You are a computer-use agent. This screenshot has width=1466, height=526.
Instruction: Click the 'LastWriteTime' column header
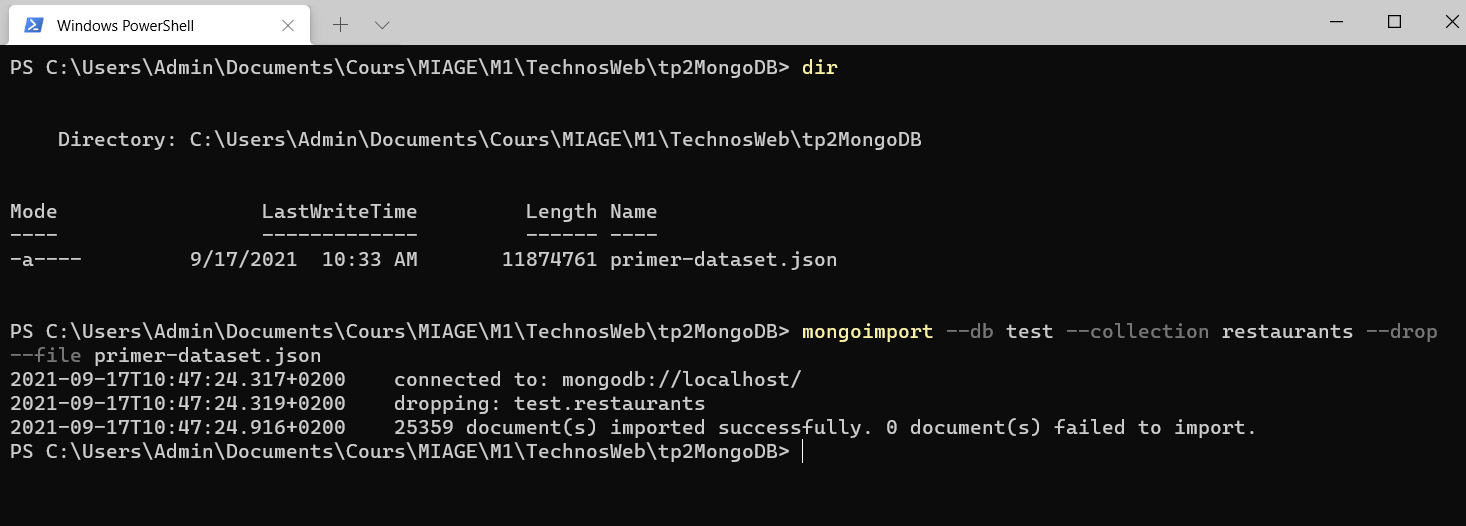click(x=340, y=211)
